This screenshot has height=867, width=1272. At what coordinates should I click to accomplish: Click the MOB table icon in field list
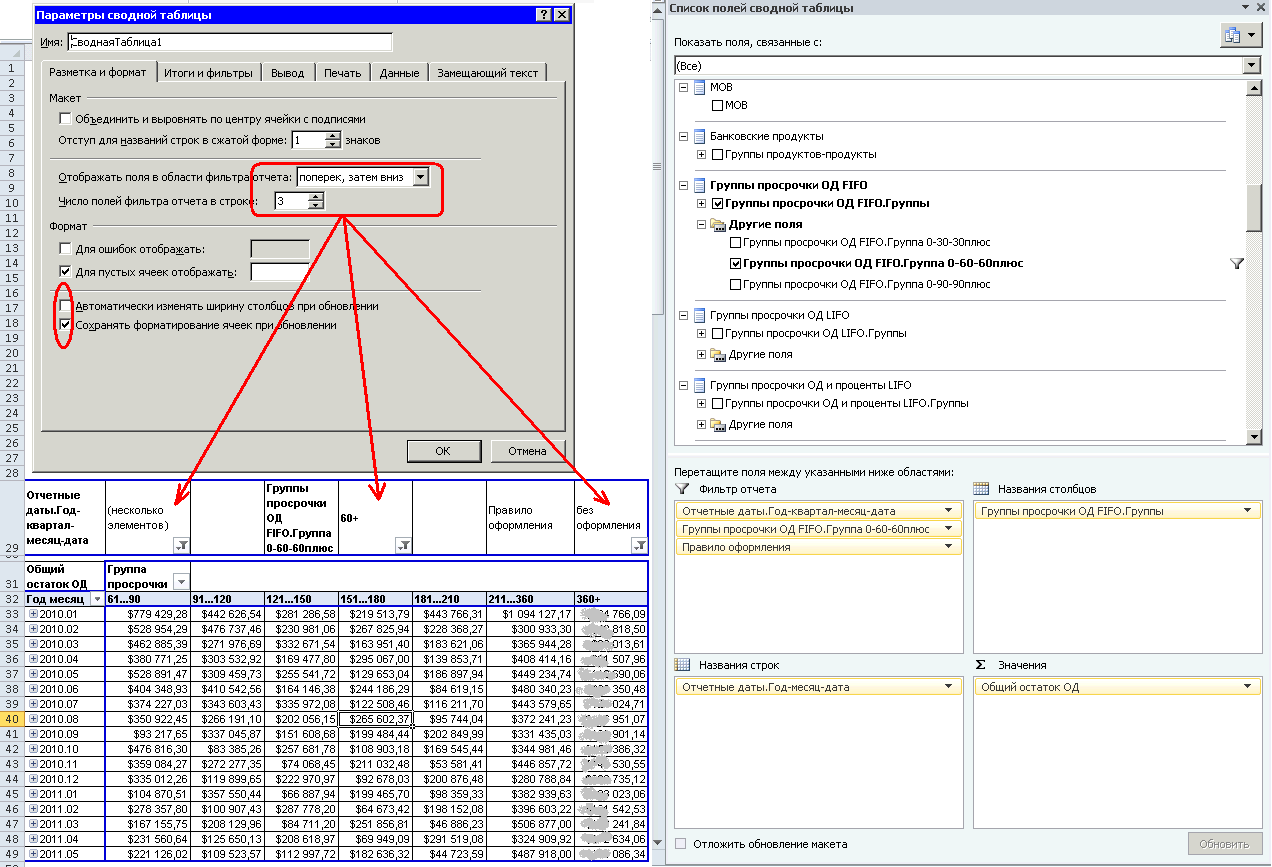point(700,88)
